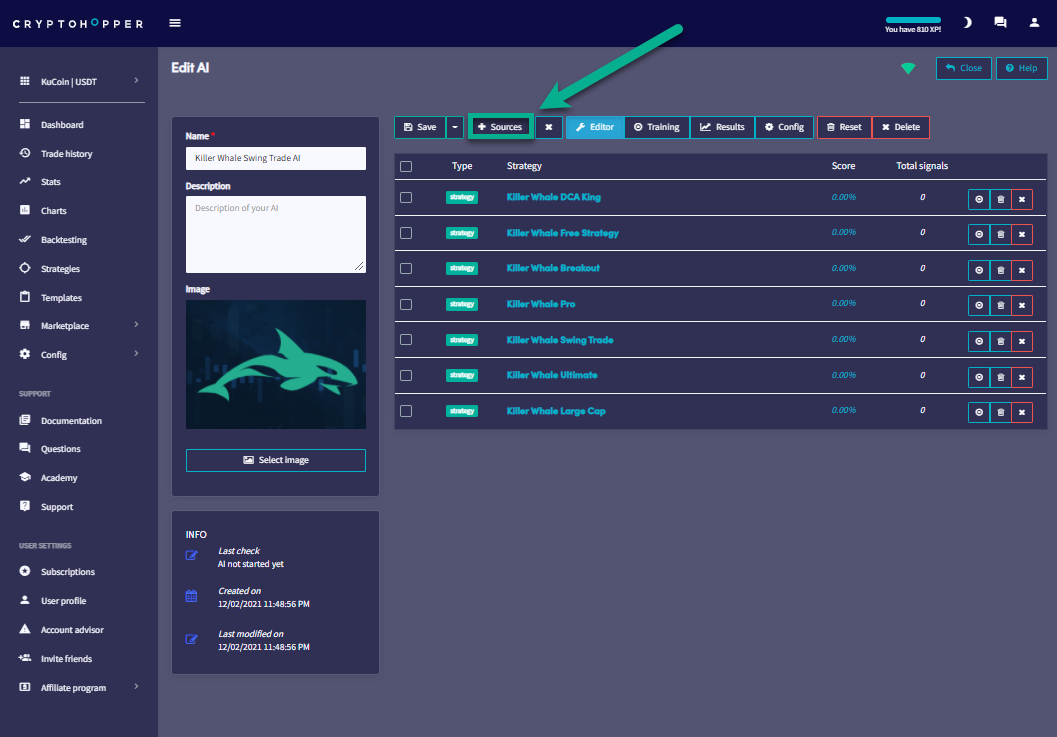Click the X icon for Killer Whale Pro row
The image size is (1057, 737).
click(x=1021, y=306)
